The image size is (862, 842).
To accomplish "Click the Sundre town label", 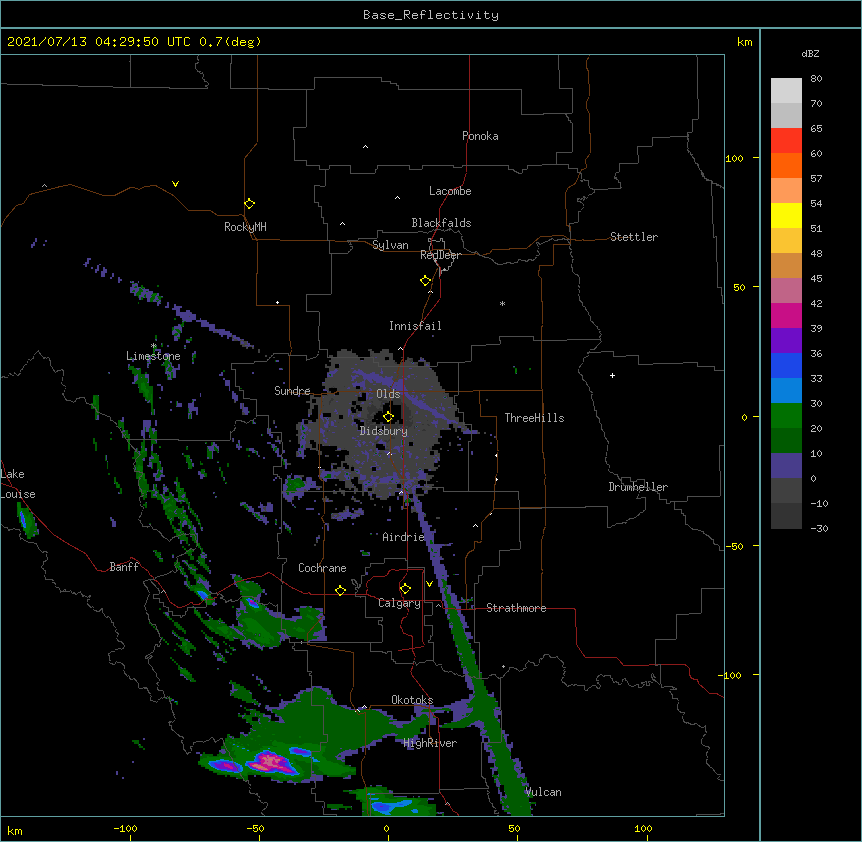I will pos(292,391).
